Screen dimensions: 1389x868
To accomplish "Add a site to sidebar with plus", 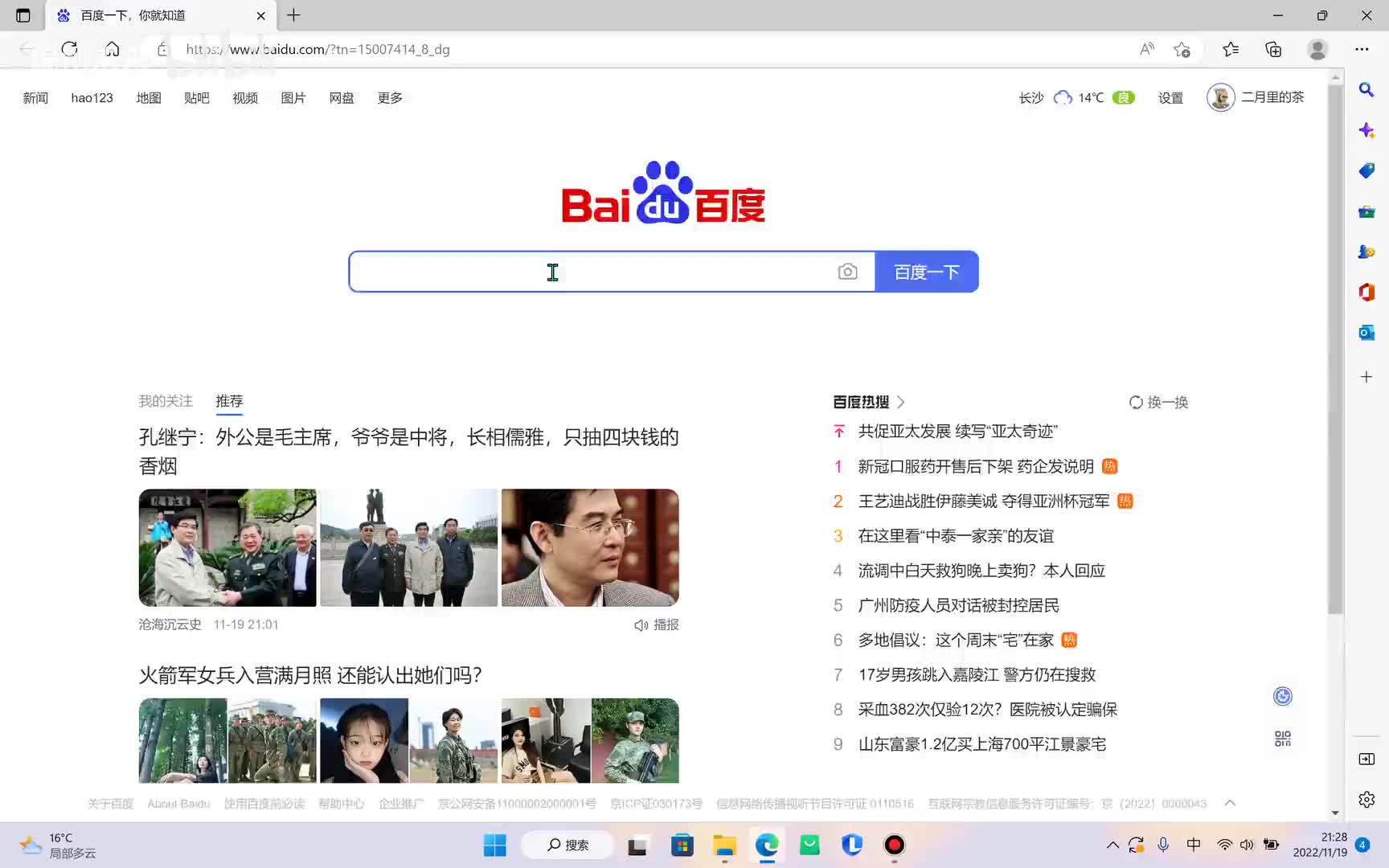I will point(1366,377).
